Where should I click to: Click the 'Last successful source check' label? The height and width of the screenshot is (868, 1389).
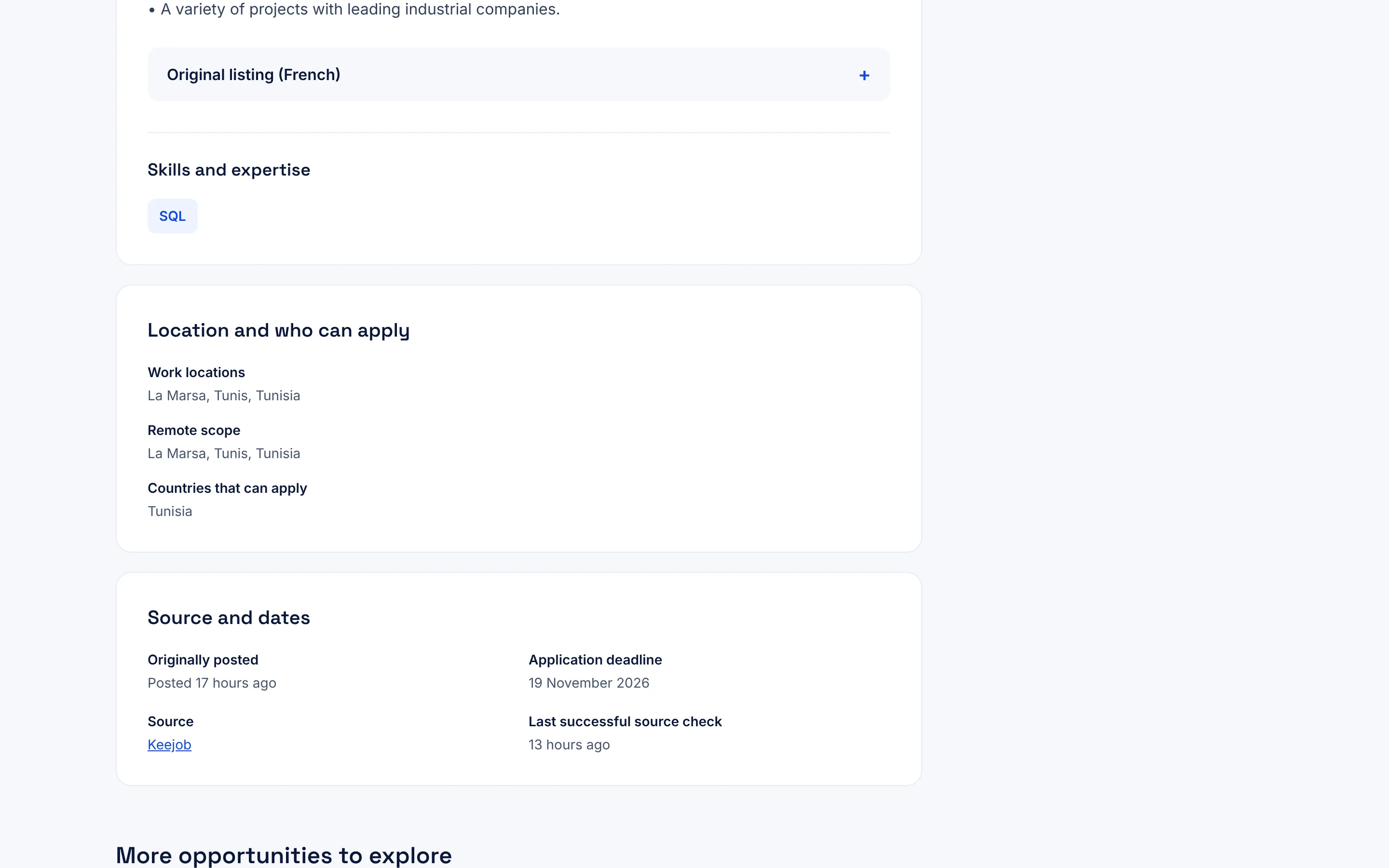(x=625, y=721)
